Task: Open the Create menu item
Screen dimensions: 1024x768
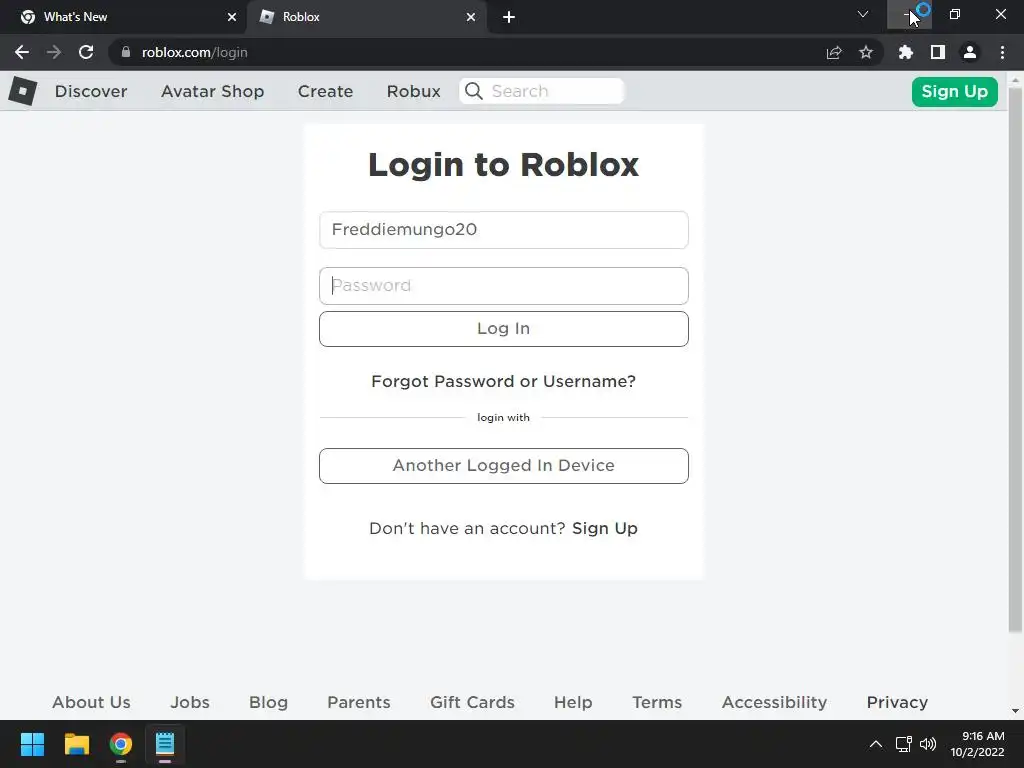Action: pos(325,91)
